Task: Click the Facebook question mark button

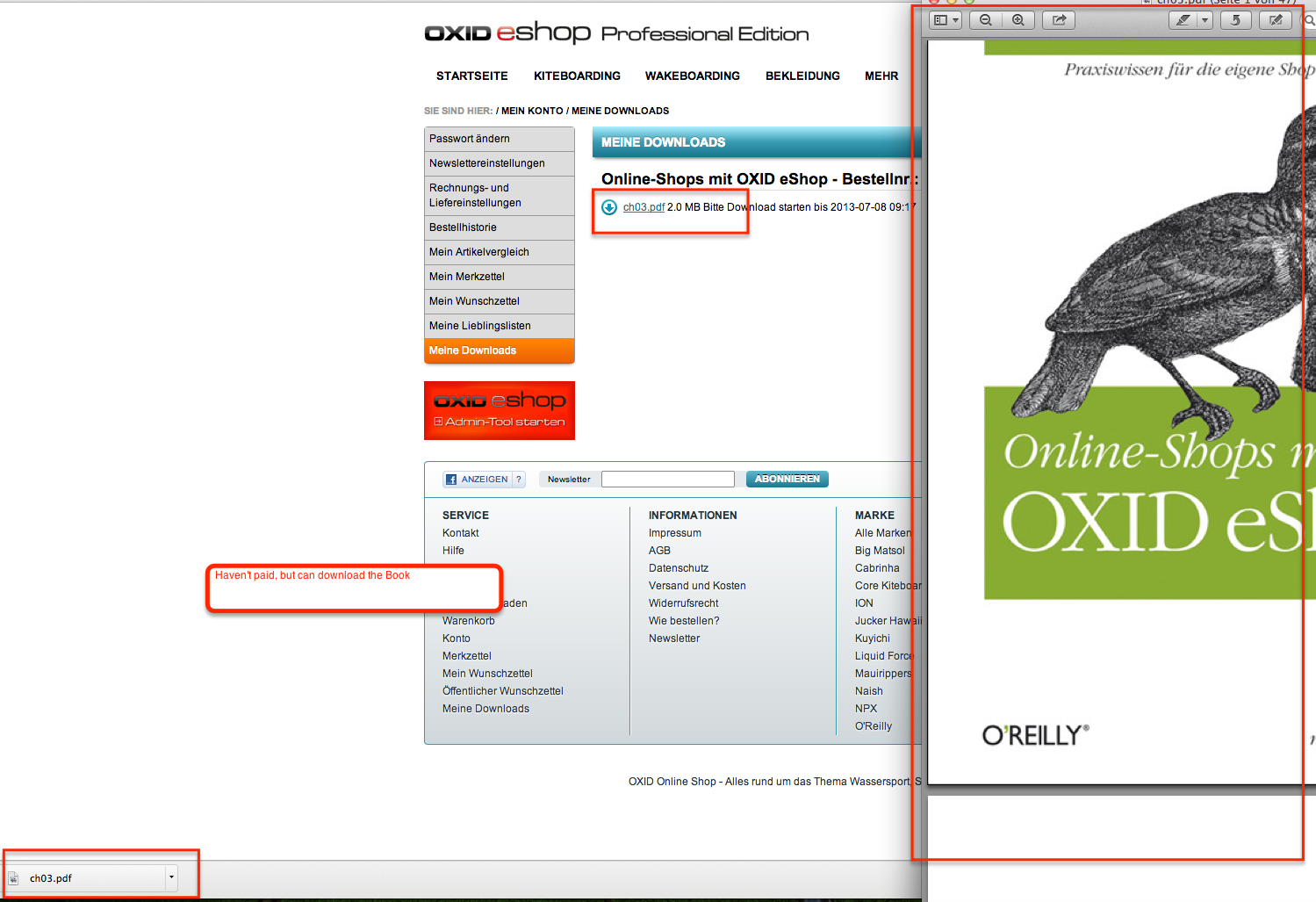Action: pos(519,480)
